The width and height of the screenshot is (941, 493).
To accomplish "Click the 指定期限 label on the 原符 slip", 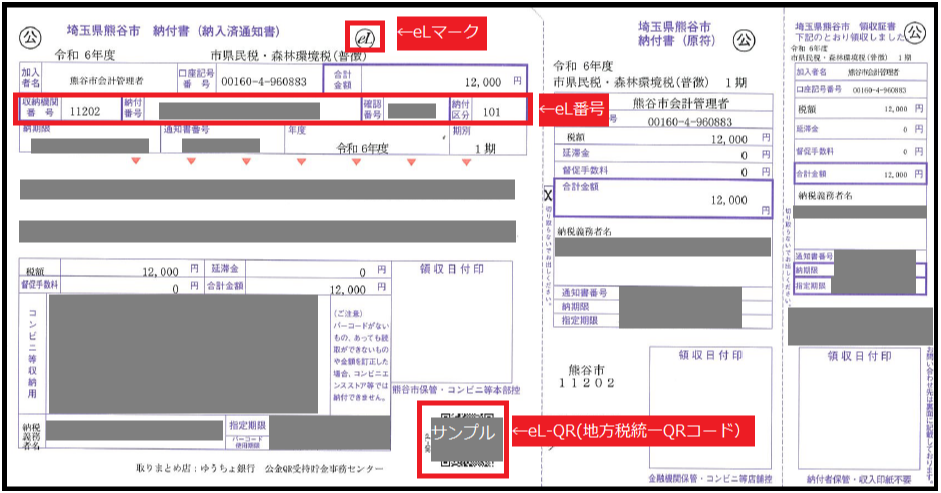I will coord(579,320).
